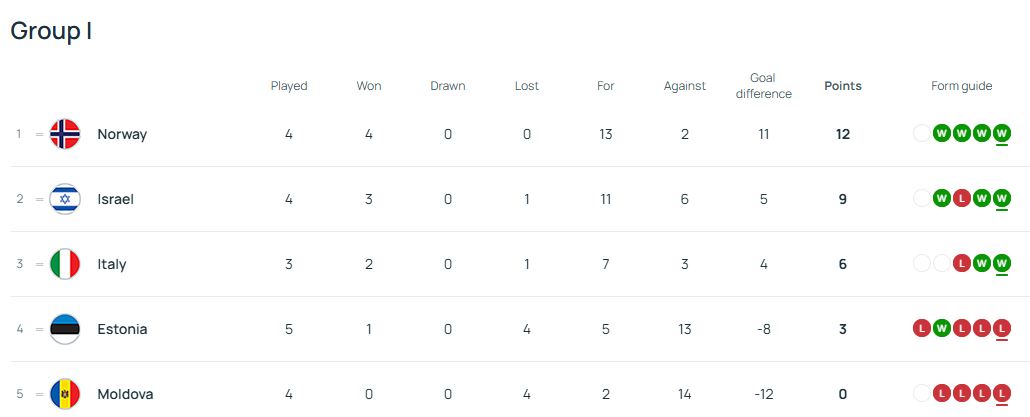The width and height of the screenshot is (1030, 417).
Task: Open the Israel team link
Action: pyautogui.click(x=116, y=199)
